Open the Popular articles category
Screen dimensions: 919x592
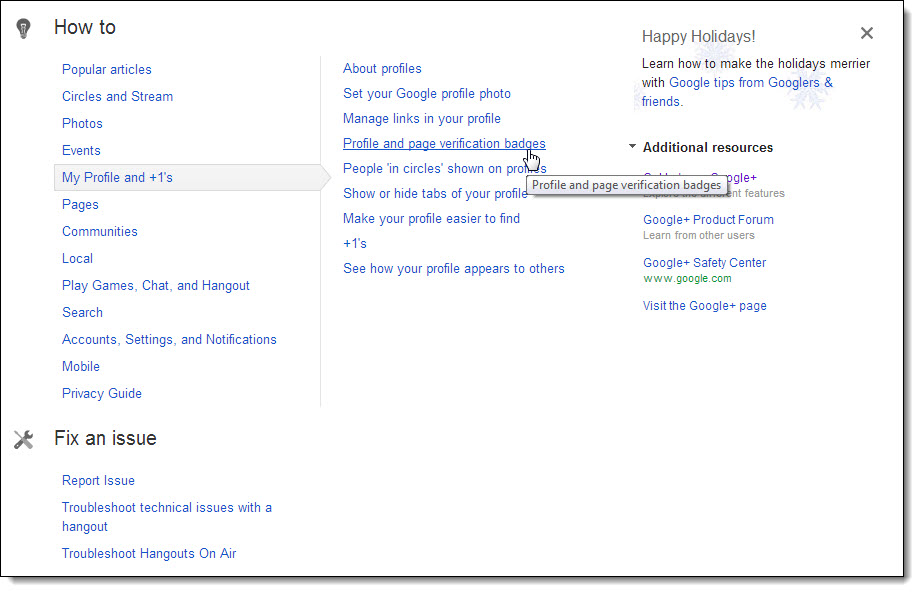click(x=107, y=69)
